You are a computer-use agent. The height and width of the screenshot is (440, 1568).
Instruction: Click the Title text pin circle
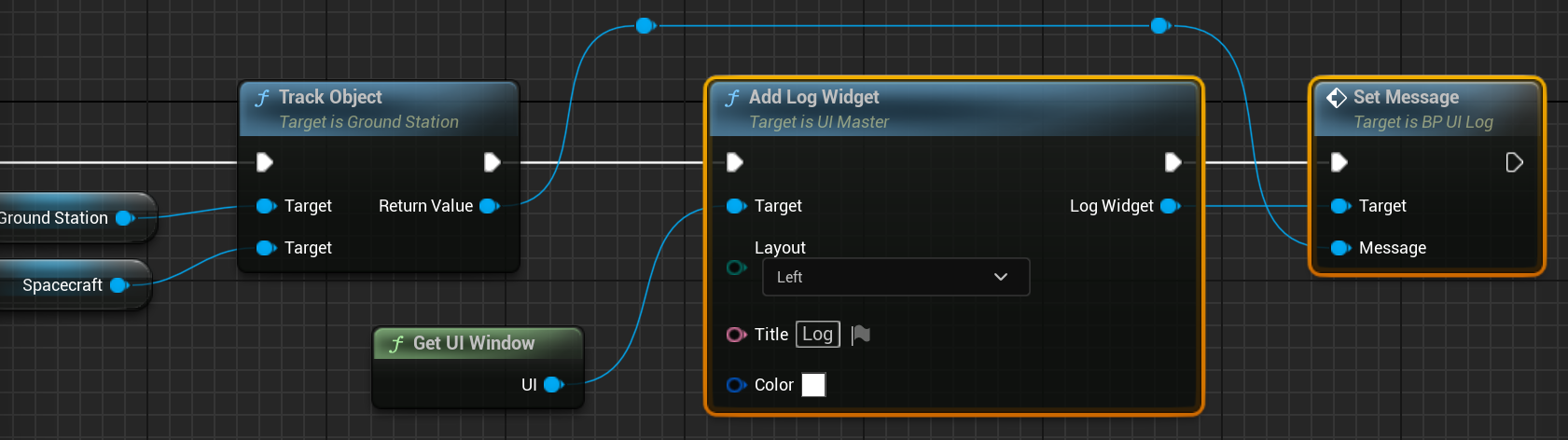pyautogui.click(x=736, y=335)
